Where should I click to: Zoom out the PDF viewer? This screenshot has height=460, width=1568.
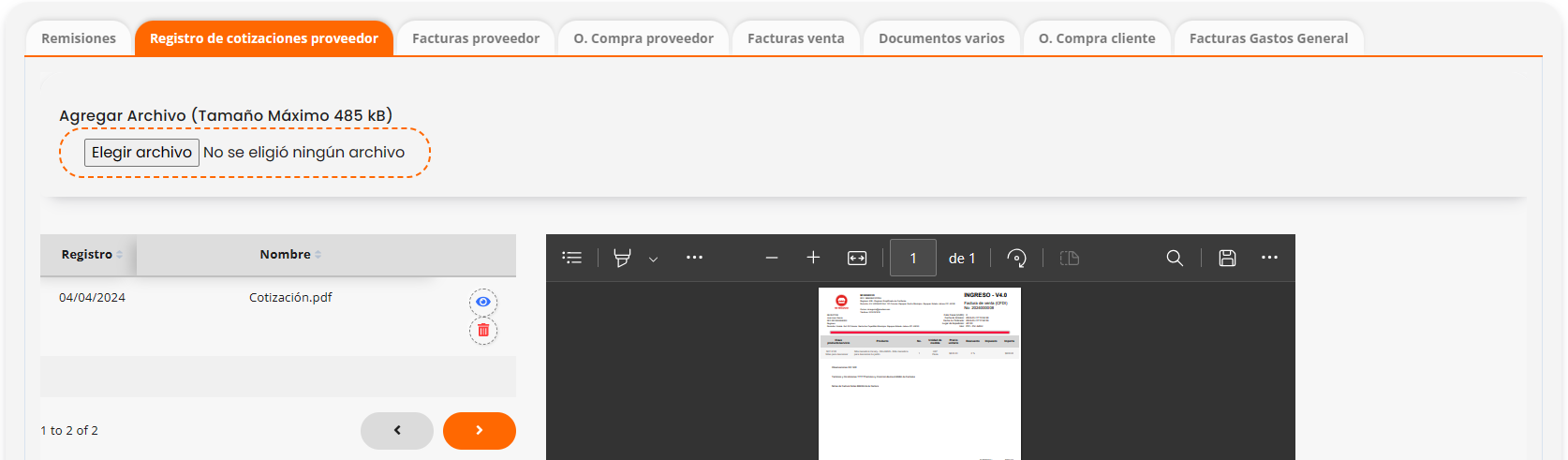point(772,258)
